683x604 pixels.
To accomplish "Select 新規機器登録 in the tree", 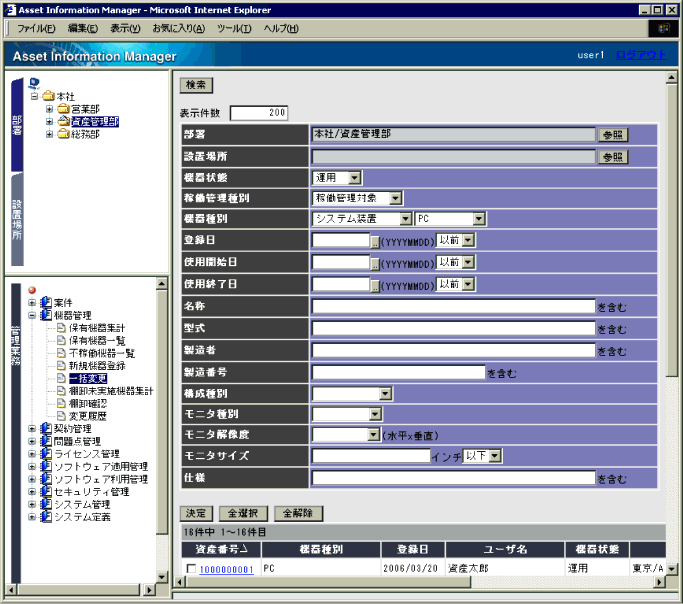I will 96,366.
